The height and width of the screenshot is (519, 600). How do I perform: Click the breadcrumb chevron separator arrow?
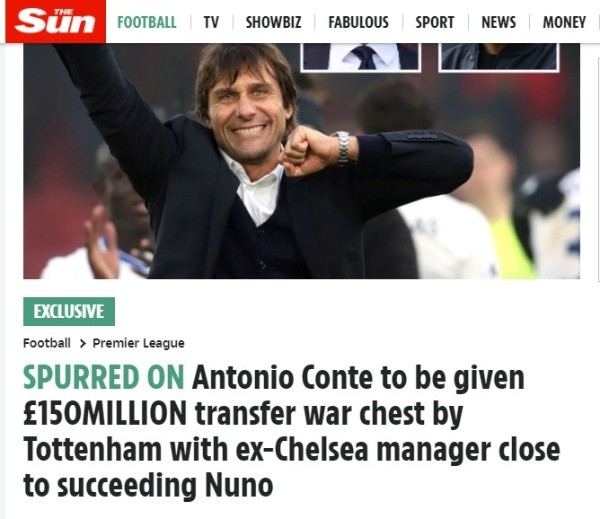(x=82, y=343)
